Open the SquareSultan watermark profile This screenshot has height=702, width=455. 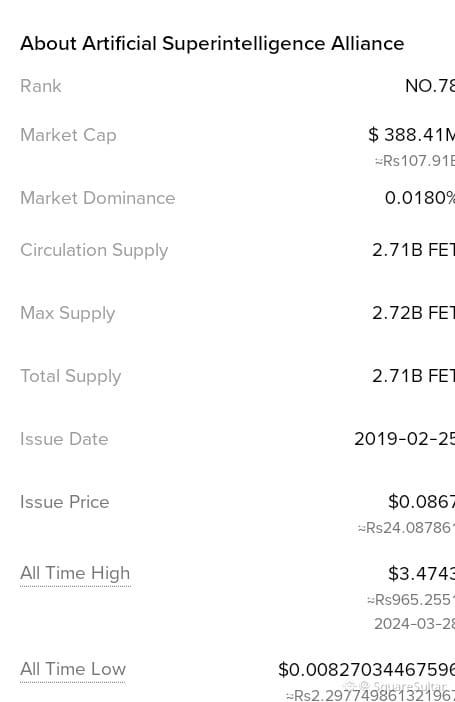tap(395, 687)
